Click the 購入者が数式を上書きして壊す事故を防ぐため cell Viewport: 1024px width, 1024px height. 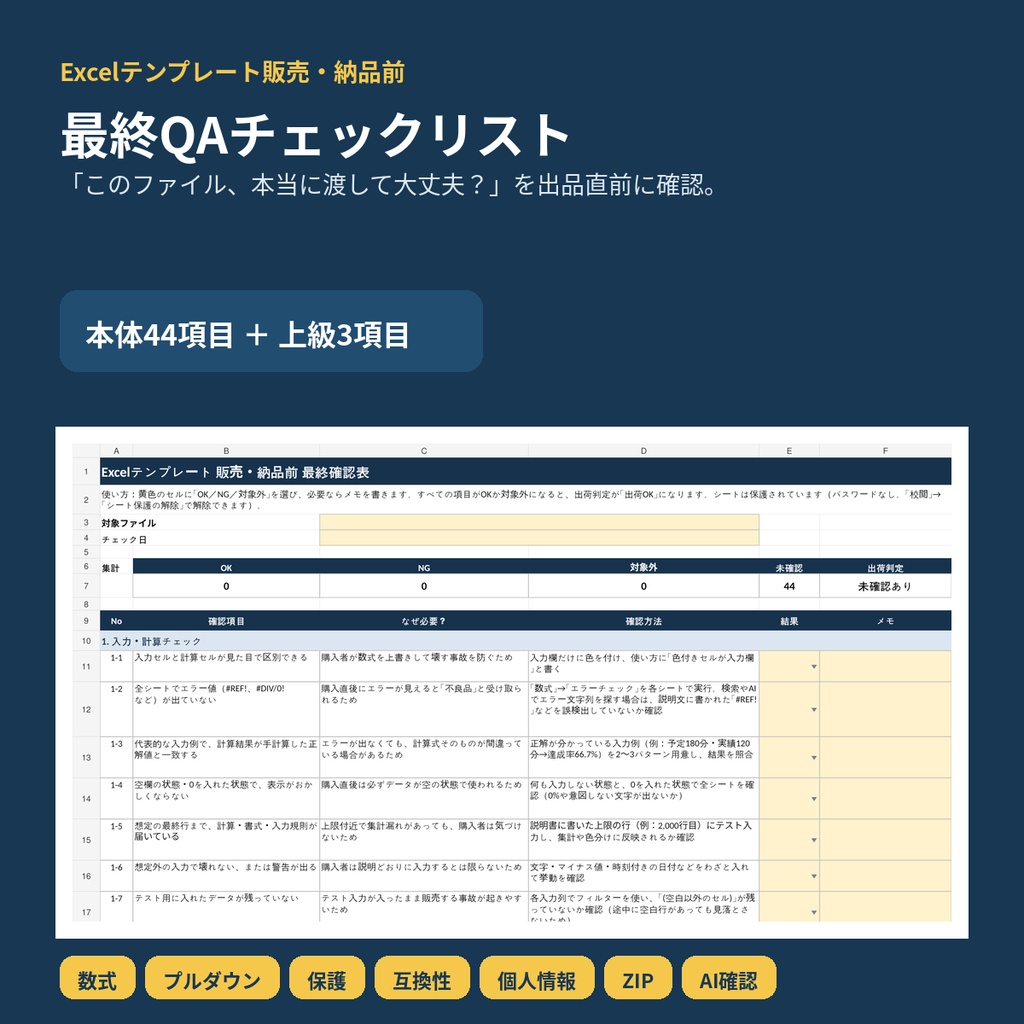(424, 666)
